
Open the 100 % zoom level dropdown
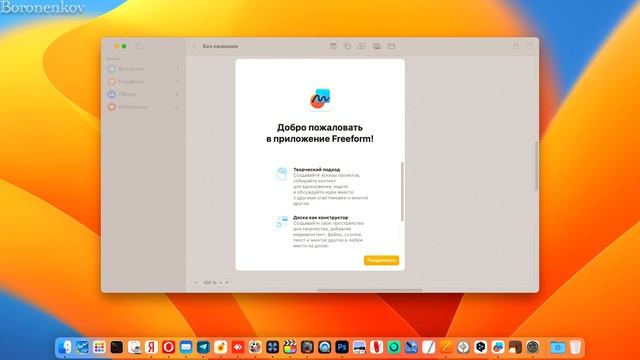click(213, 282)
